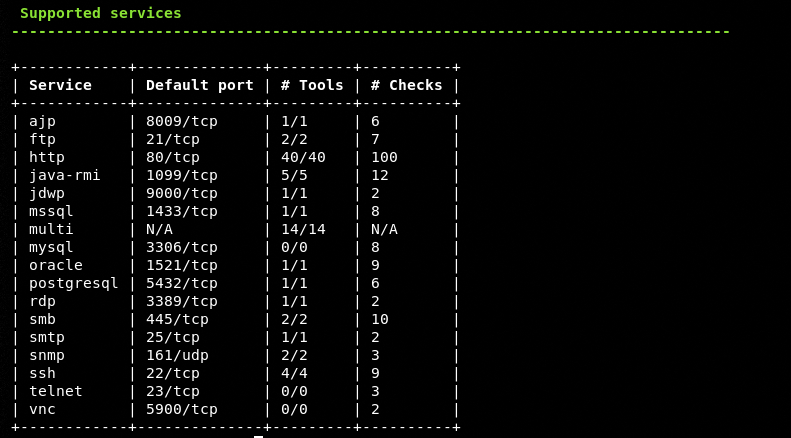Select the "http" service entry

point(47,157)
